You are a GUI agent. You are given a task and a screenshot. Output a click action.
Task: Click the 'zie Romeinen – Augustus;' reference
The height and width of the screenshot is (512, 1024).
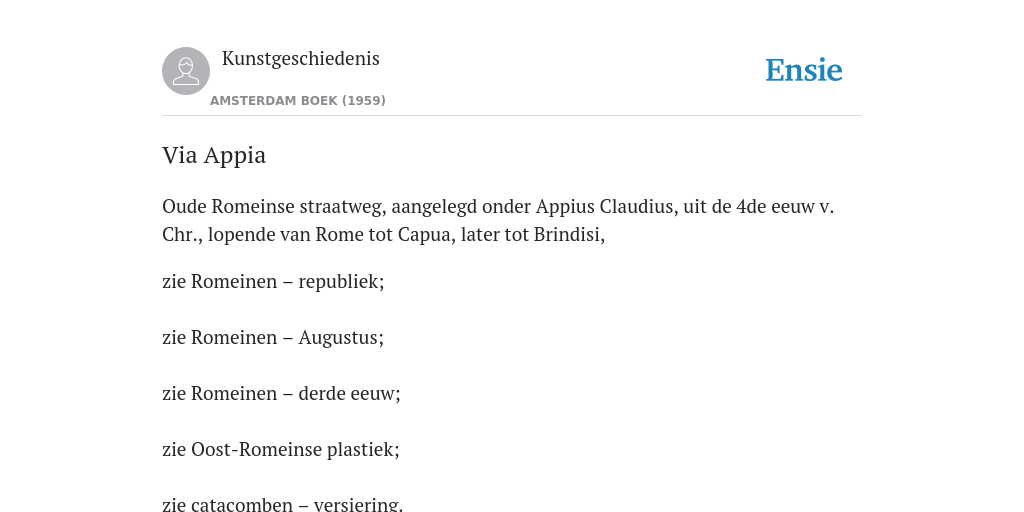273,338
